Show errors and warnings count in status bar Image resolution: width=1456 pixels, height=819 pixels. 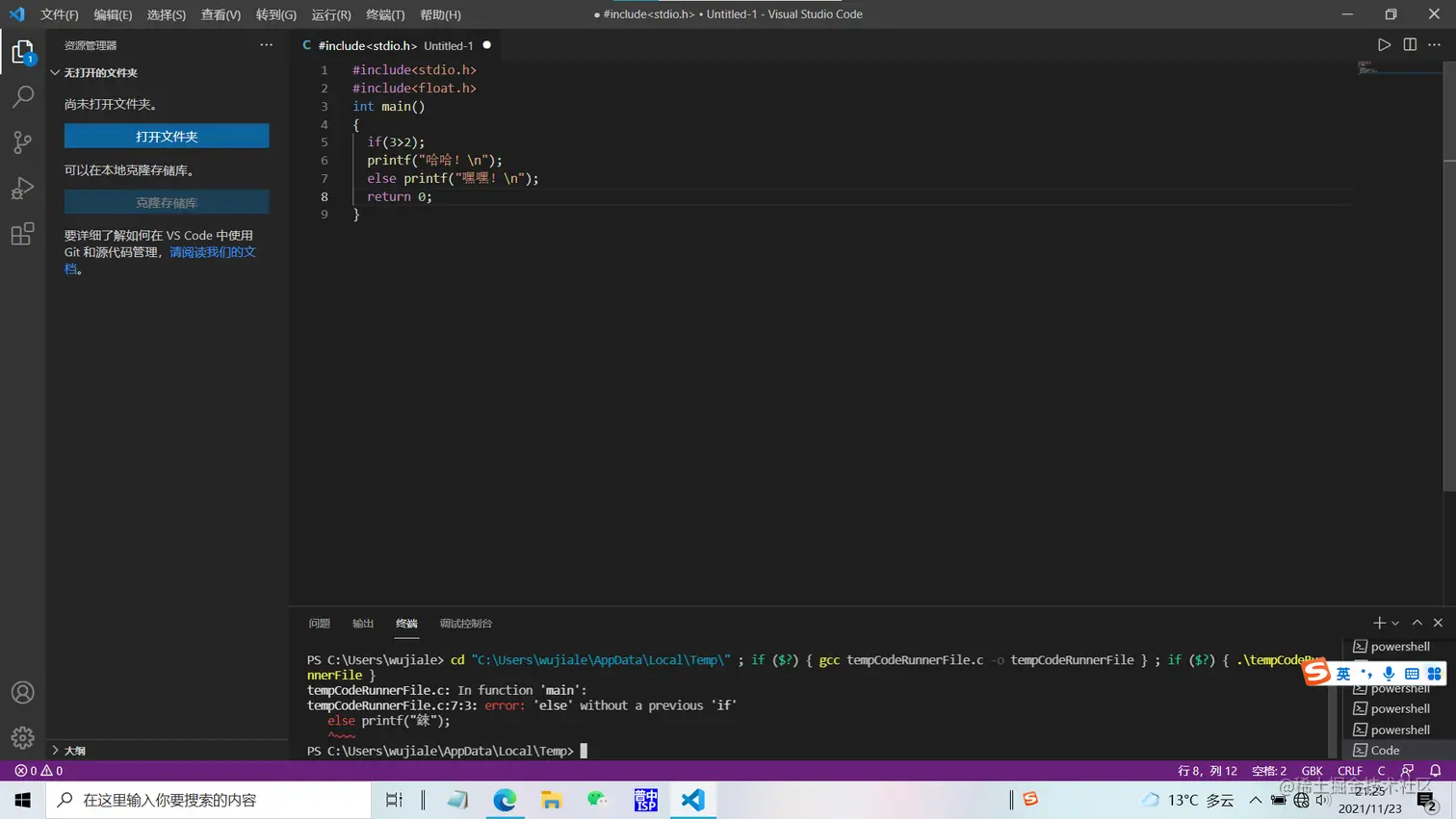pyautogui.click(x=39, y=771)
